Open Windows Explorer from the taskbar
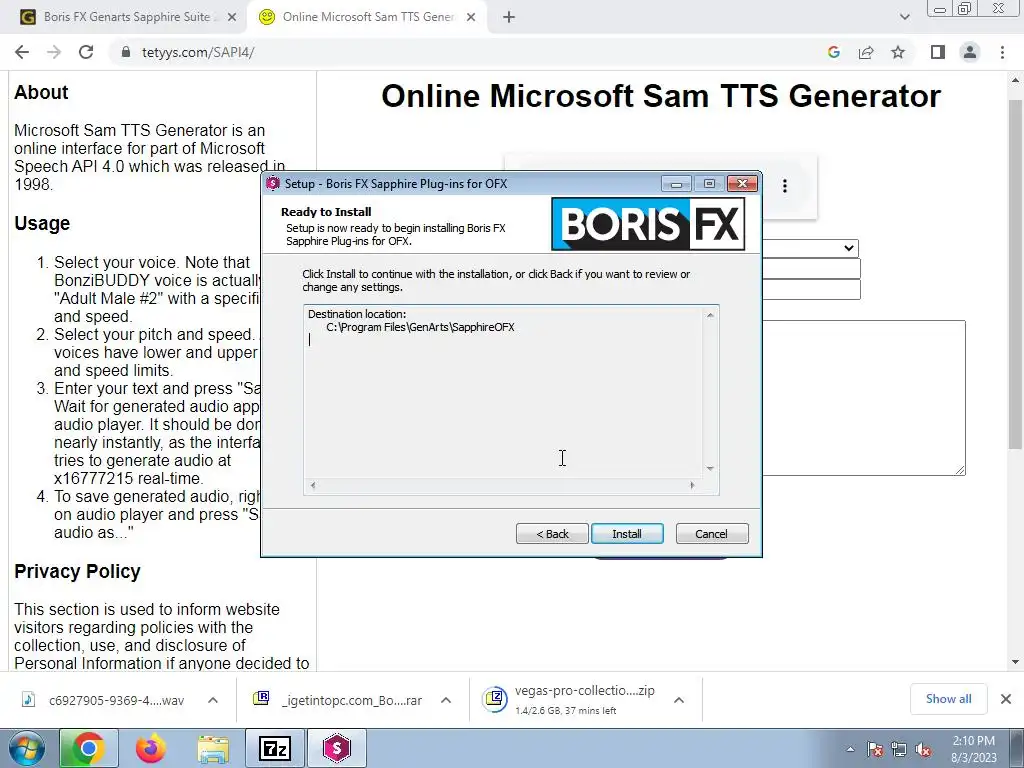 pos(213,748)
